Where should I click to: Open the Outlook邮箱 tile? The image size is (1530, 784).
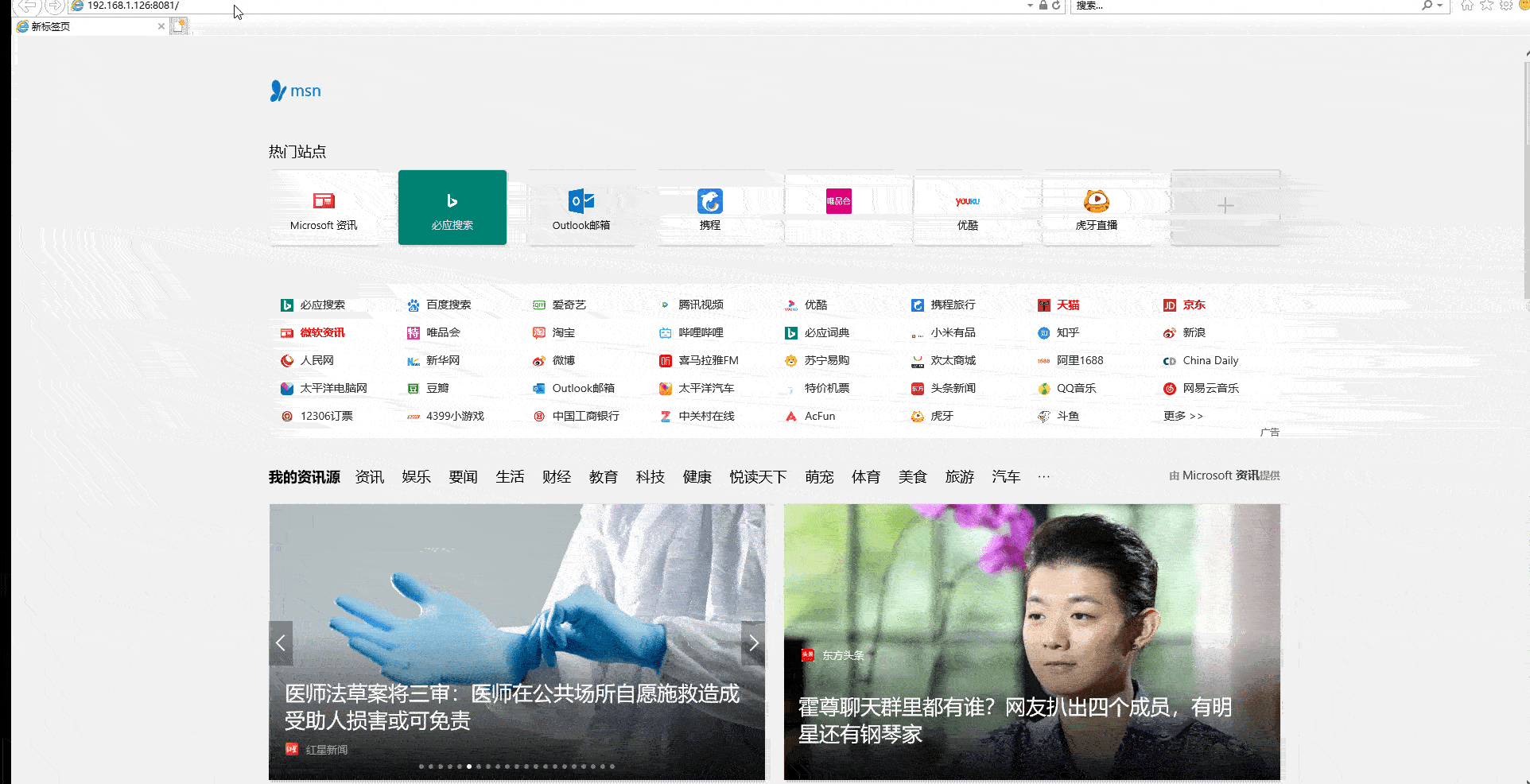(581, 208)
